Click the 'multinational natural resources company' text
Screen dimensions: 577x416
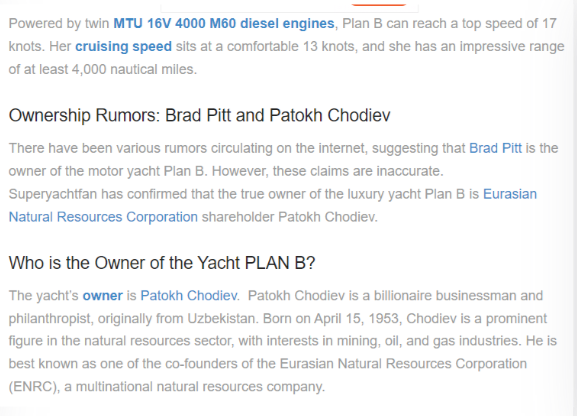200,387
